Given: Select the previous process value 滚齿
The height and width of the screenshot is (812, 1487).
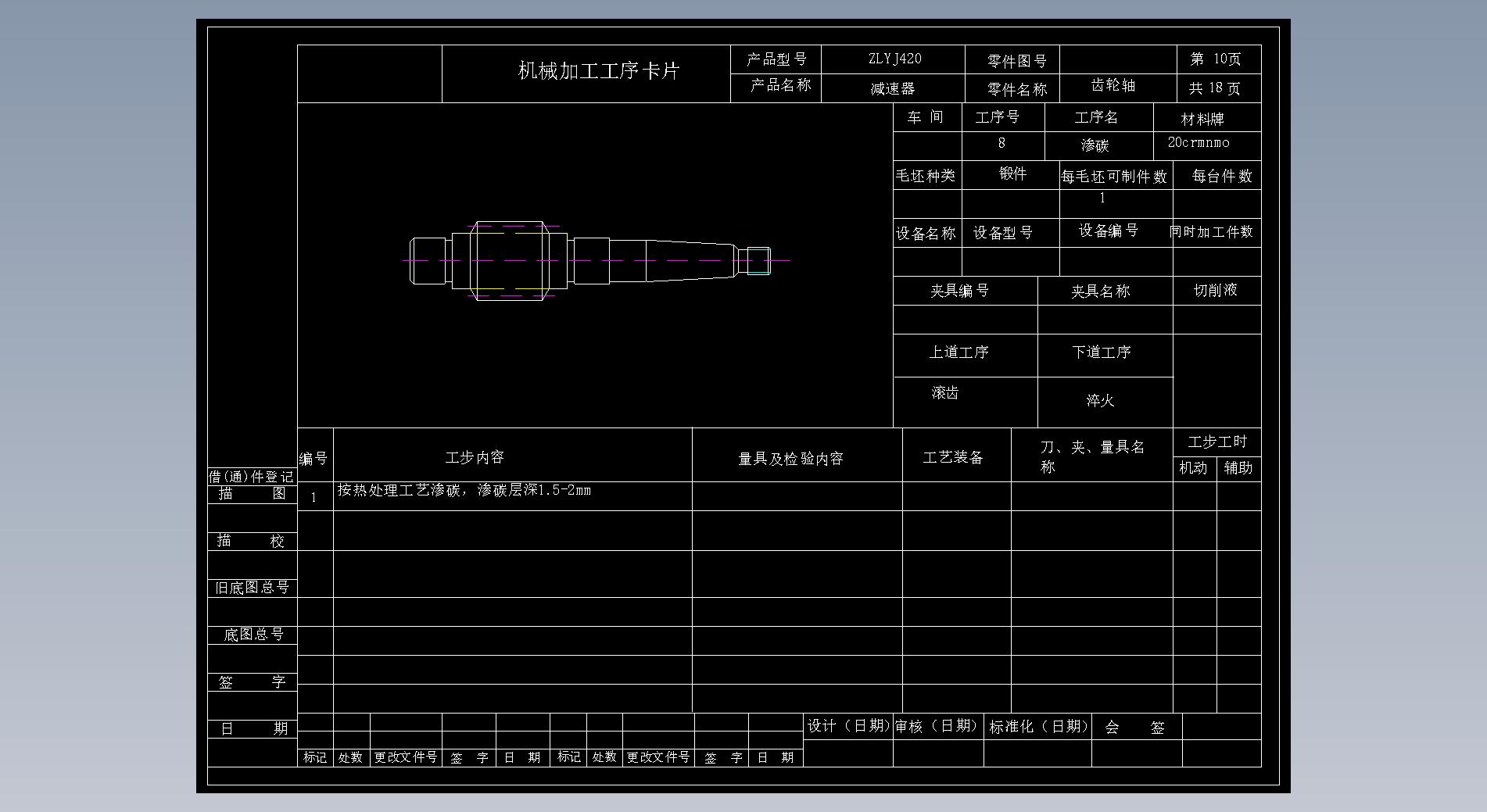Looking at the screenshot, I should [x=945, y=392].
